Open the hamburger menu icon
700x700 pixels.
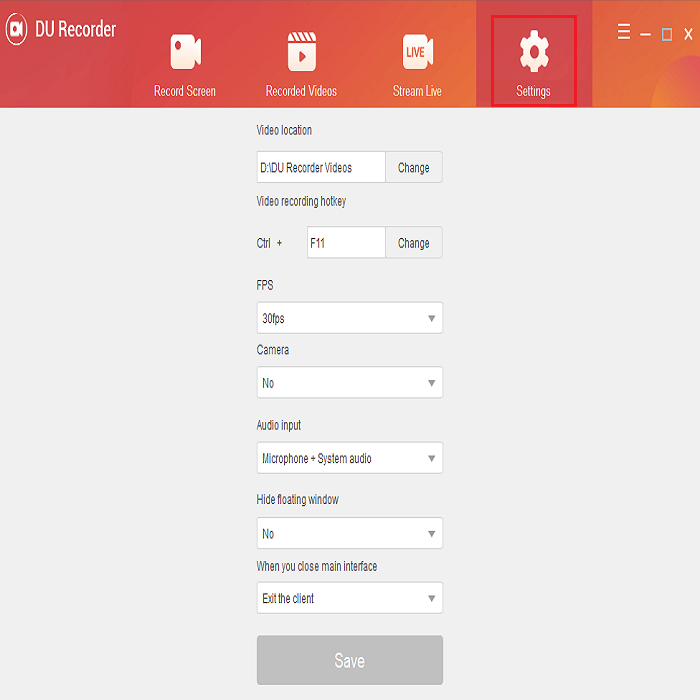(x=624, y=32)
